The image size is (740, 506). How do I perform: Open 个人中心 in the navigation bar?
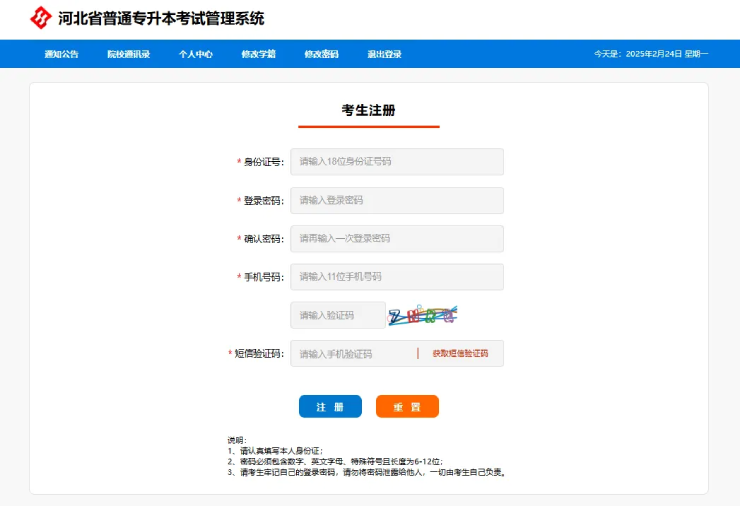(x=195, y=54)
